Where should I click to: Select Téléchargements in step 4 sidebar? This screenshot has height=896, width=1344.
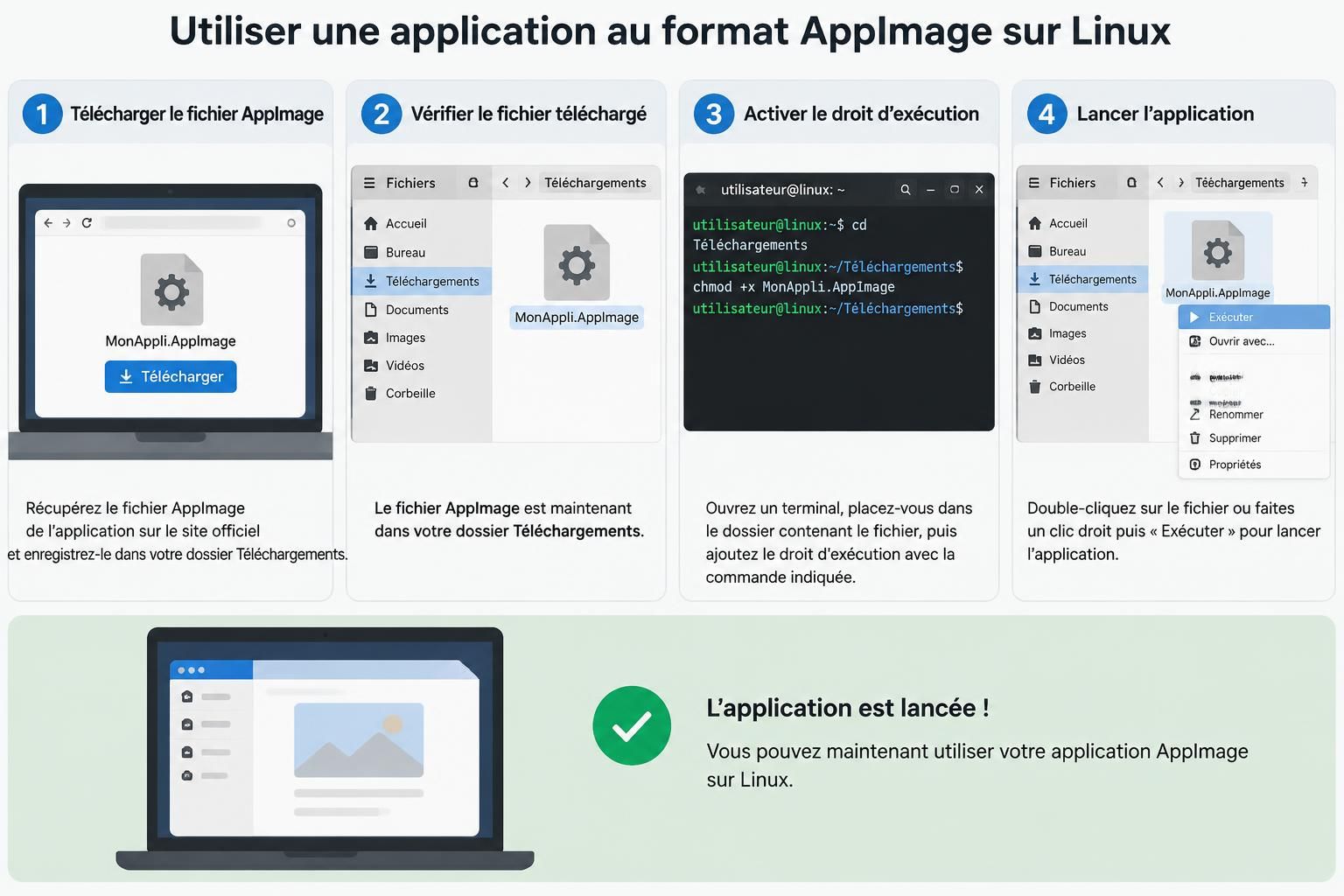coord(1083,279)
